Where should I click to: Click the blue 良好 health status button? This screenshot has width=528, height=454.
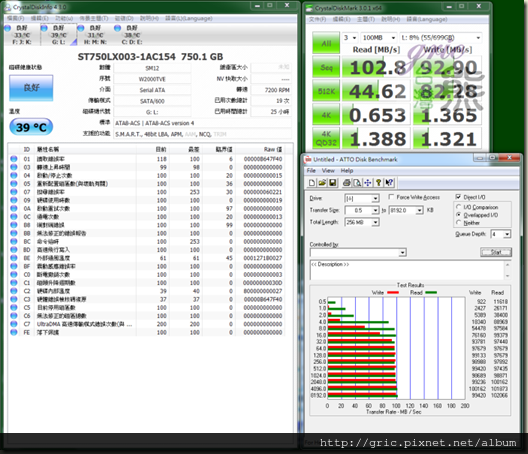[x=31, y=88]
